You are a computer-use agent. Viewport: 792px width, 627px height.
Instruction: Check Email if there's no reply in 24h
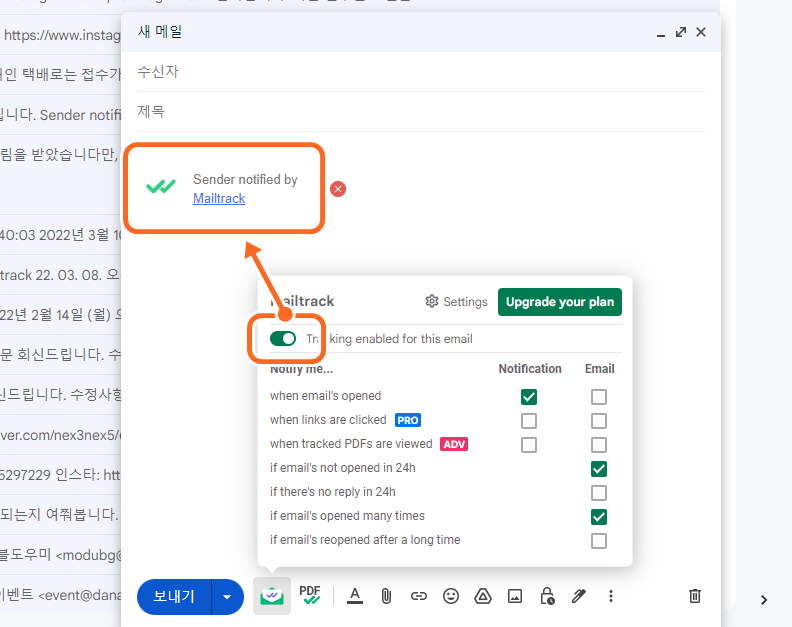point(599,493)
